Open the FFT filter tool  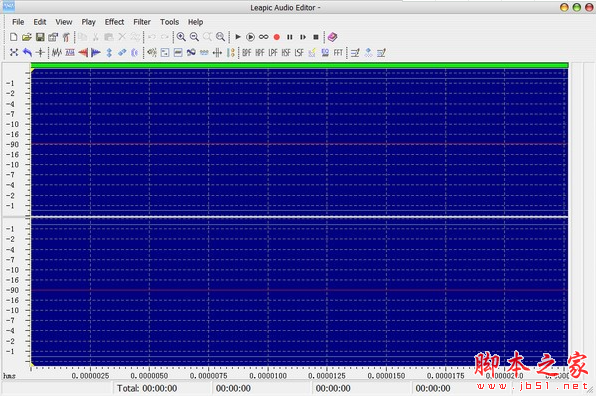tap(338, 53)
